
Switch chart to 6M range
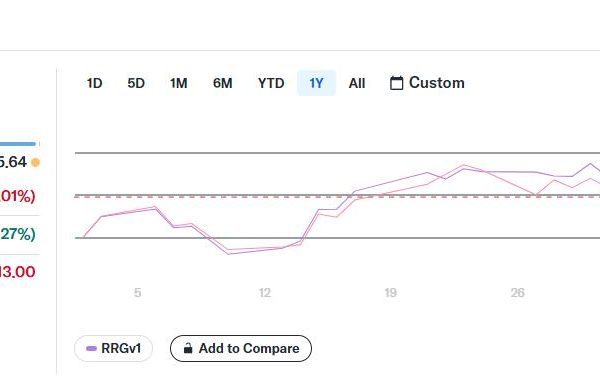(x=222, y=83)
